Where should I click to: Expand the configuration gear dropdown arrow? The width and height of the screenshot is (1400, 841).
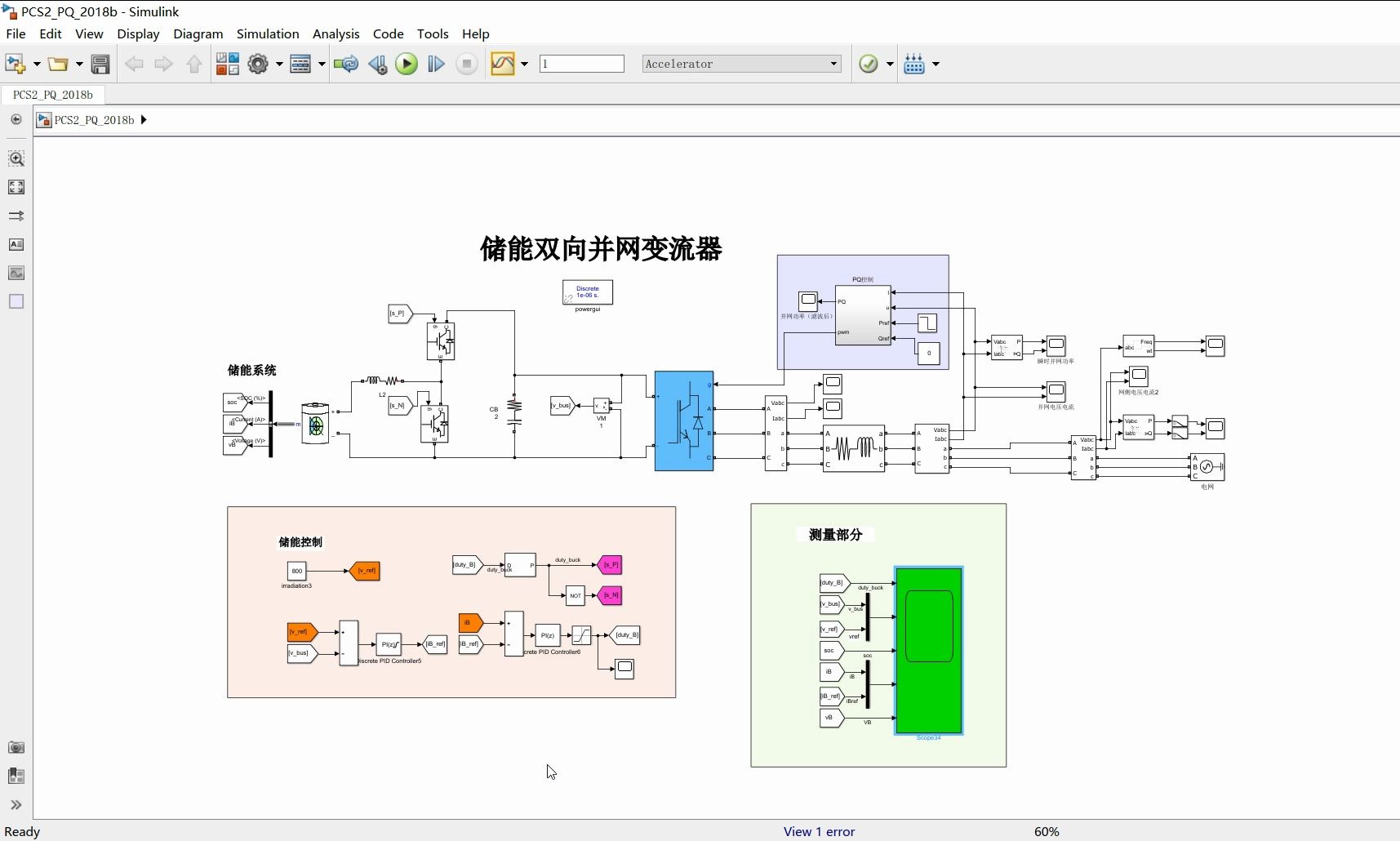pos(279,64)
